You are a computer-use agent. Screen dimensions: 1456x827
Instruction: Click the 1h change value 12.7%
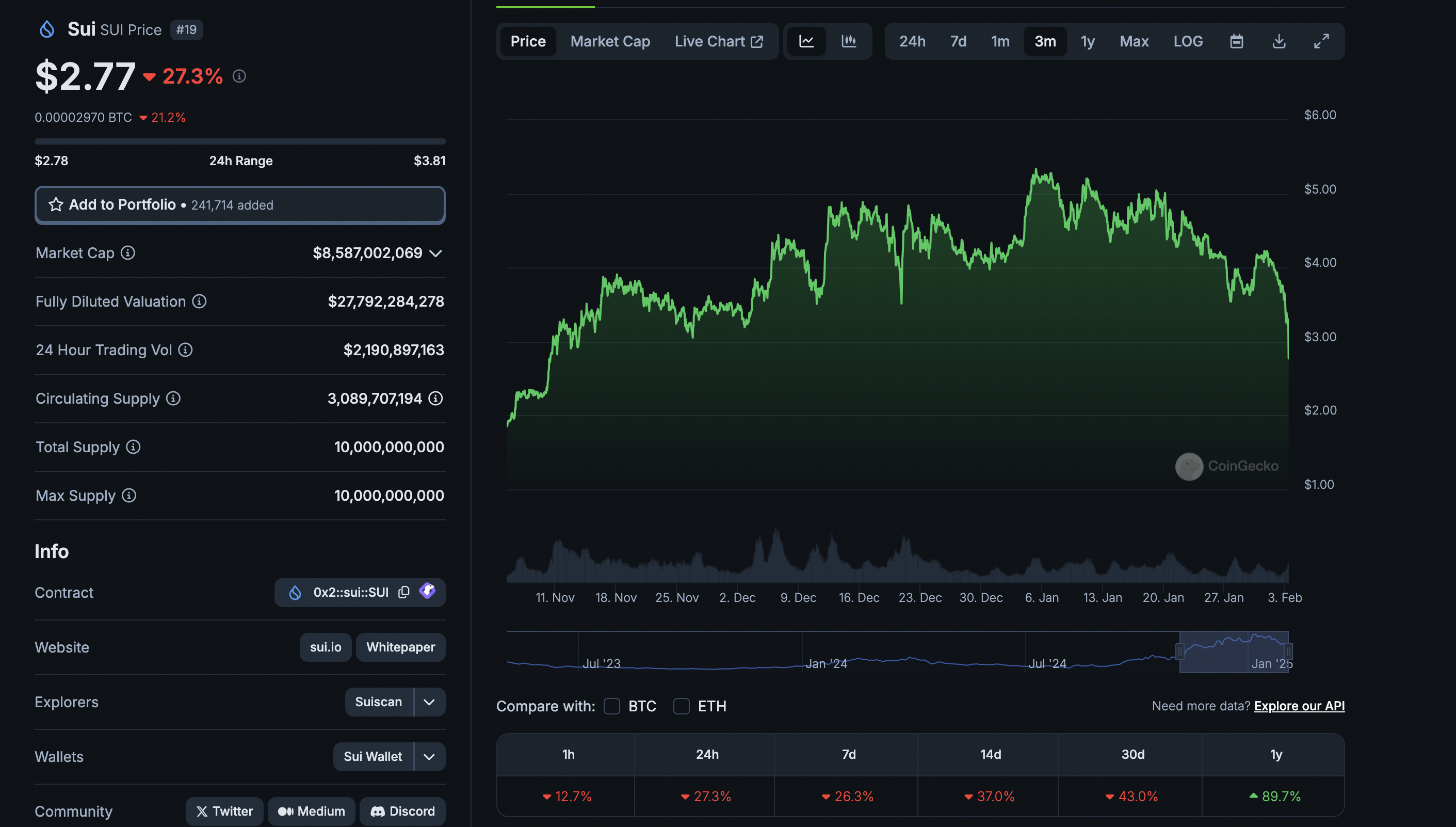567,797
